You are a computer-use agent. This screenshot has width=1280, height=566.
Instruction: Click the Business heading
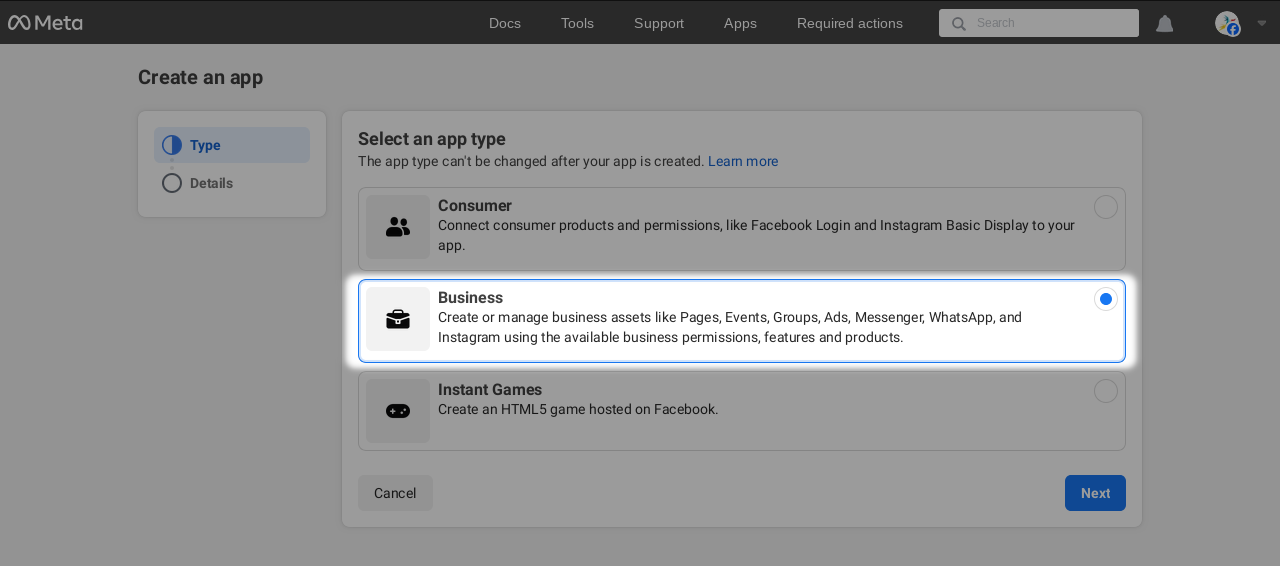tap(470, 298)
